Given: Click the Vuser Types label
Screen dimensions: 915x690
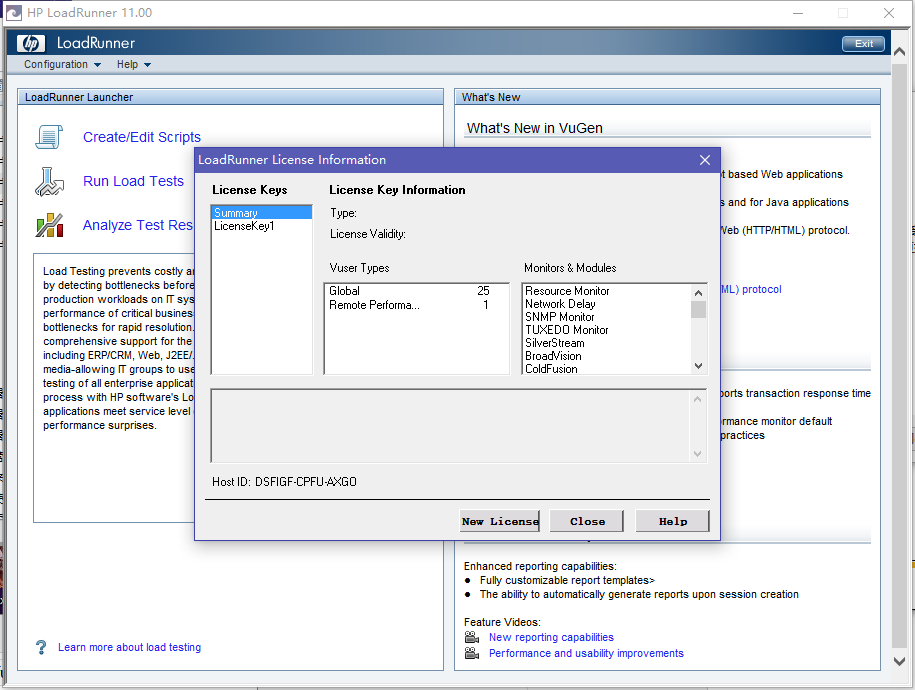Looking at the screenshot, I should tap(359, 268).
